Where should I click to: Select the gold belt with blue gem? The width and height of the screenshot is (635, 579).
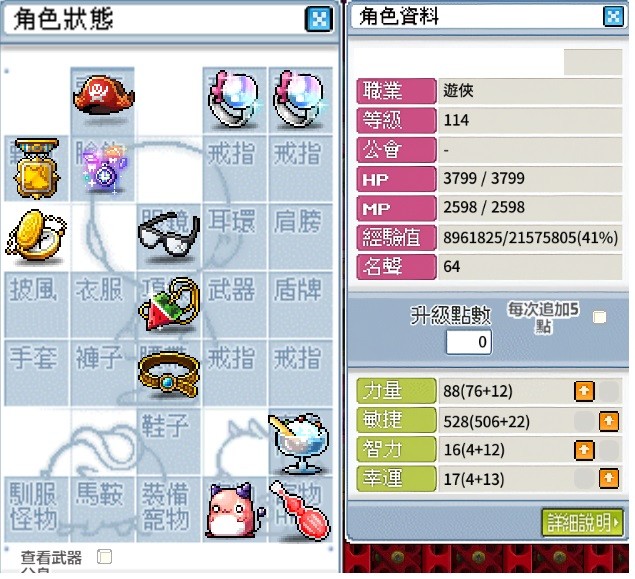coord(169,375)
